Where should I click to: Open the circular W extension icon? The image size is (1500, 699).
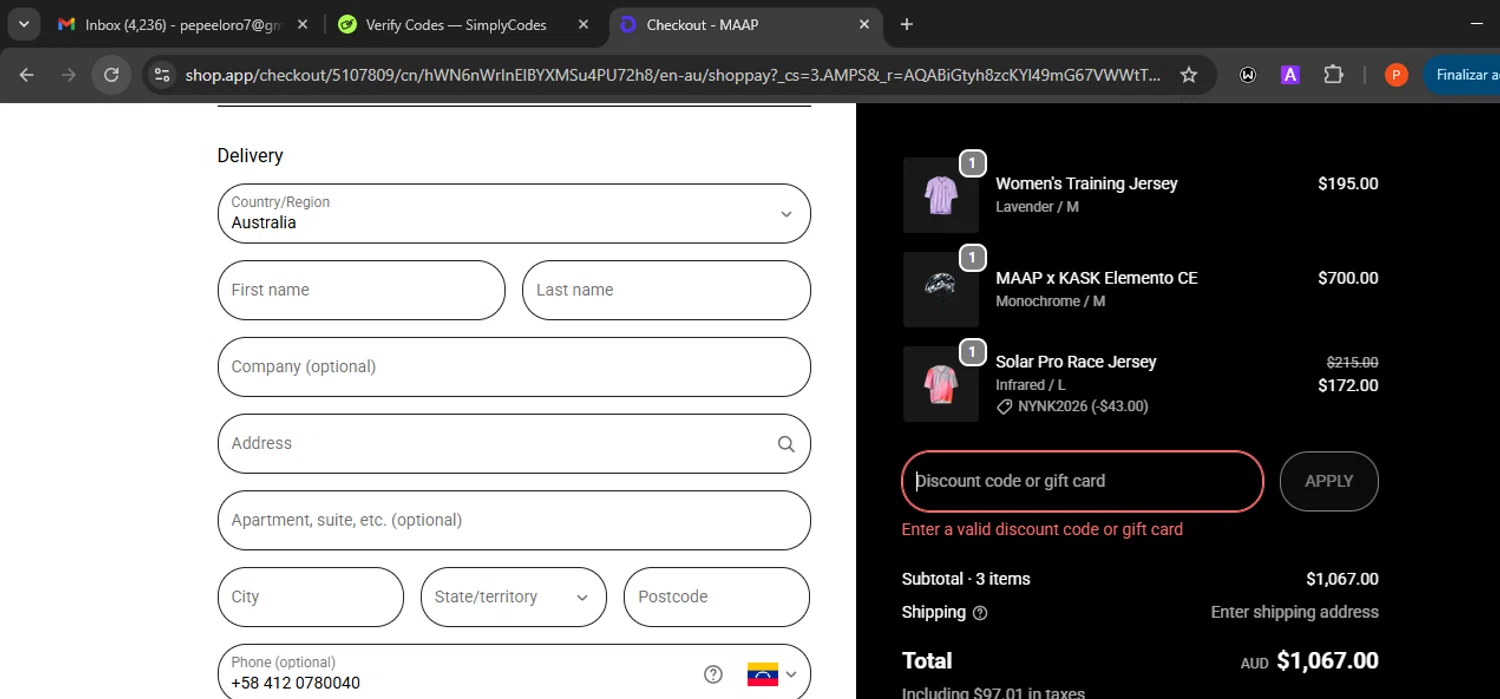tap(1248, 75)
